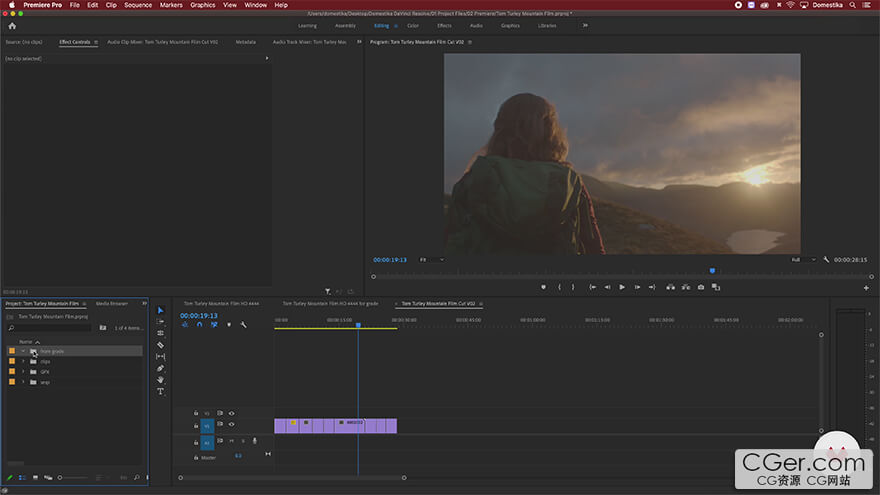Expand the clips bin in Project panel
This screenshot has height=495, width=880.
pyautogui.click(x=23, y=361)
